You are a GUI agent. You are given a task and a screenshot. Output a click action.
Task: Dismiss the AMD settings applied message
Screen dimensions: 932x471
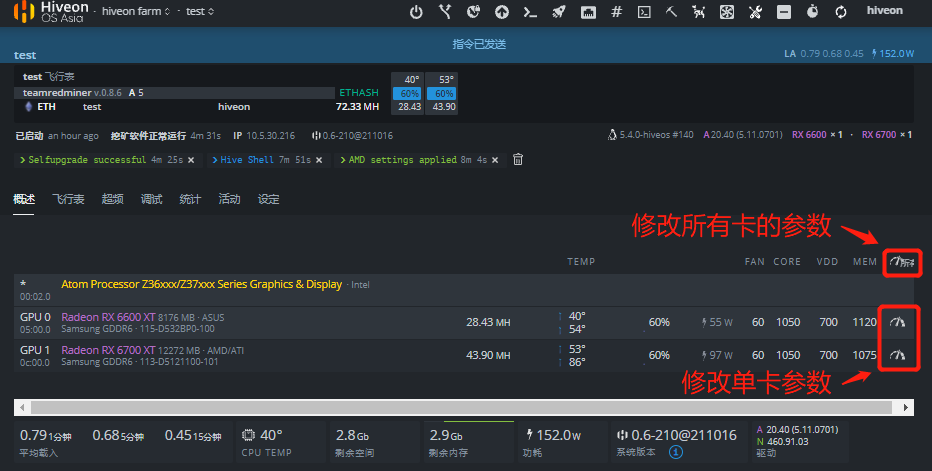pos(497,160)
